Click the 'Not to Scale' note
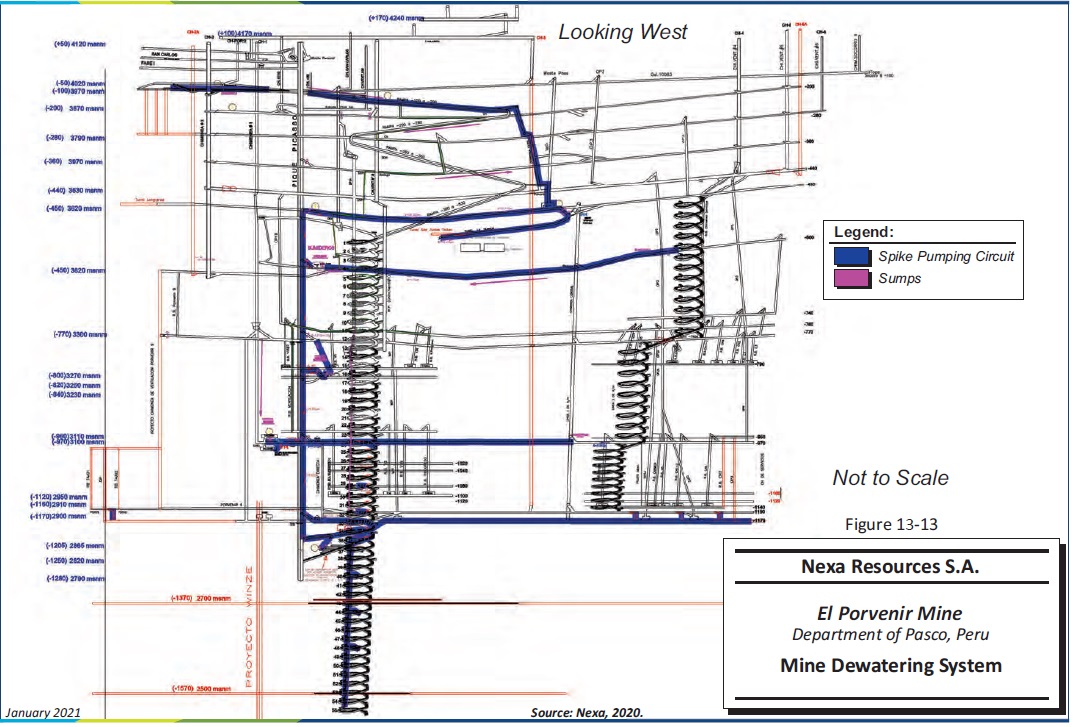The height and width of the screenshot is (727, 1074). click(x=890, y=478)
